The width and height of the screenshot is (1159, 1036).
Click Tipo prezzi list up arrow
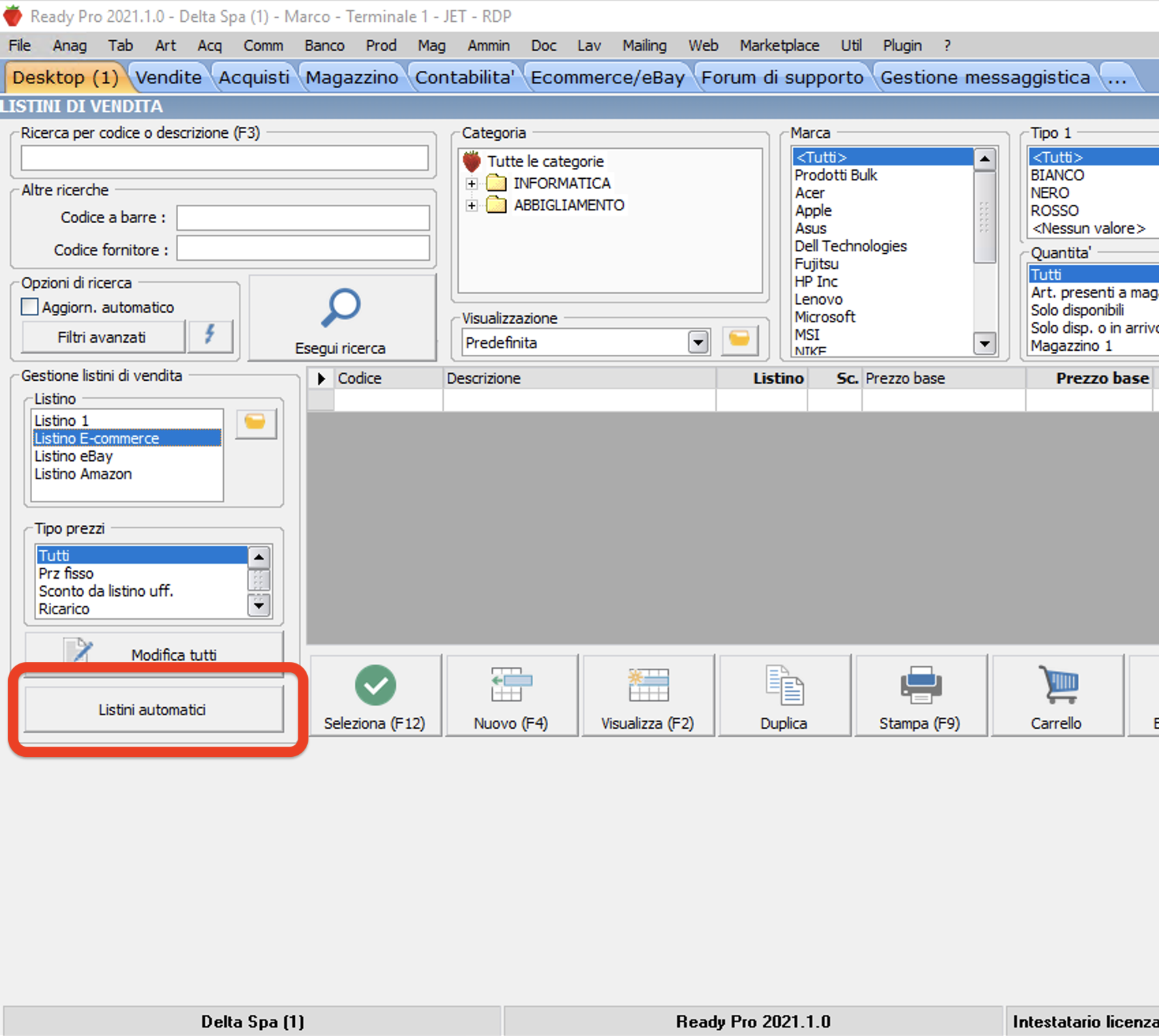point(259,558)
